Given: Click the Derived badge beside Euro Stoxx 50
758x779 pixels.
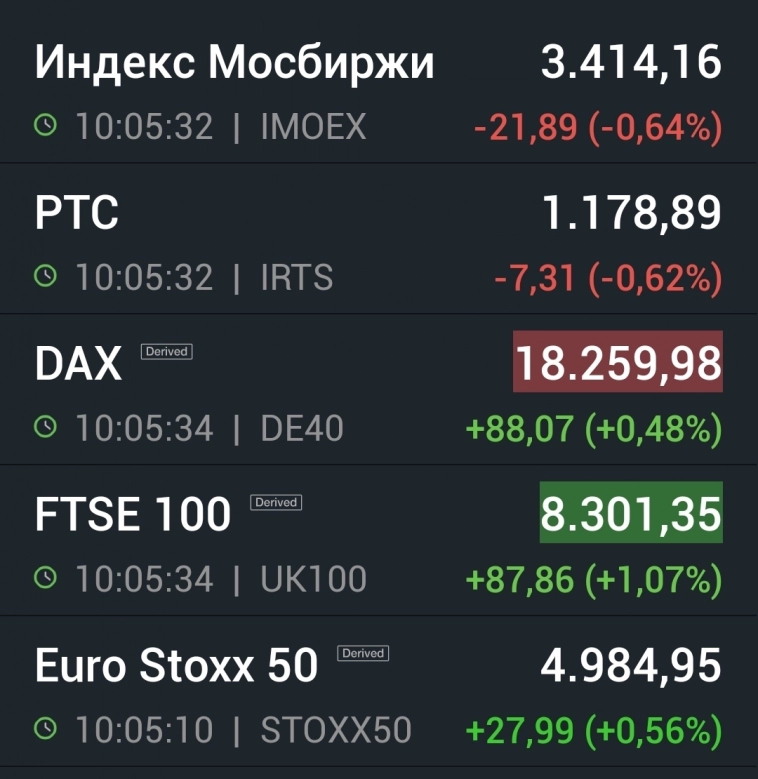Looking at the screenshot, I should point(362,653).
